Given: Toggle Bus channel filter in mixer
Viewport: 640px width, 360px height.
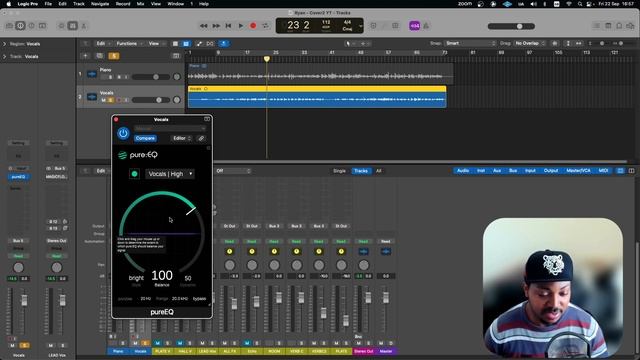Looking at the screenshot, I should tap(513, 171).
